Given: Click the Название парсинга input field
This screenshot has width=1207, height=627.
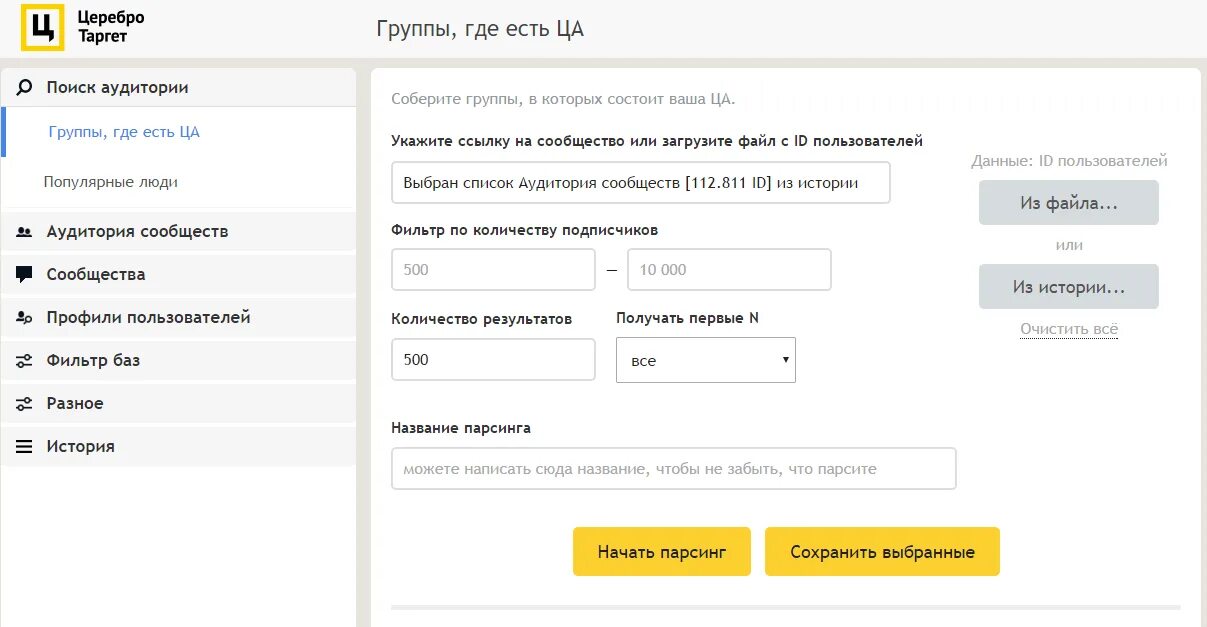Looking at the screenshot, I should tap(673, 468).
